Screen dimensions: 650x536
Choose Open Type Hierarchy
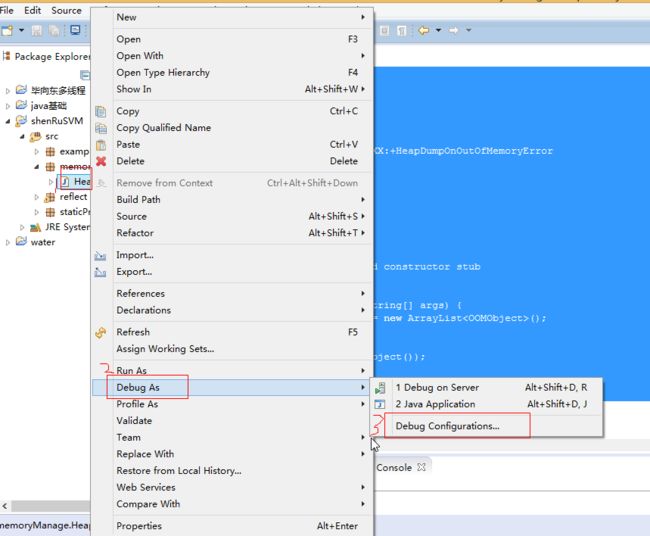pos(233,73)
